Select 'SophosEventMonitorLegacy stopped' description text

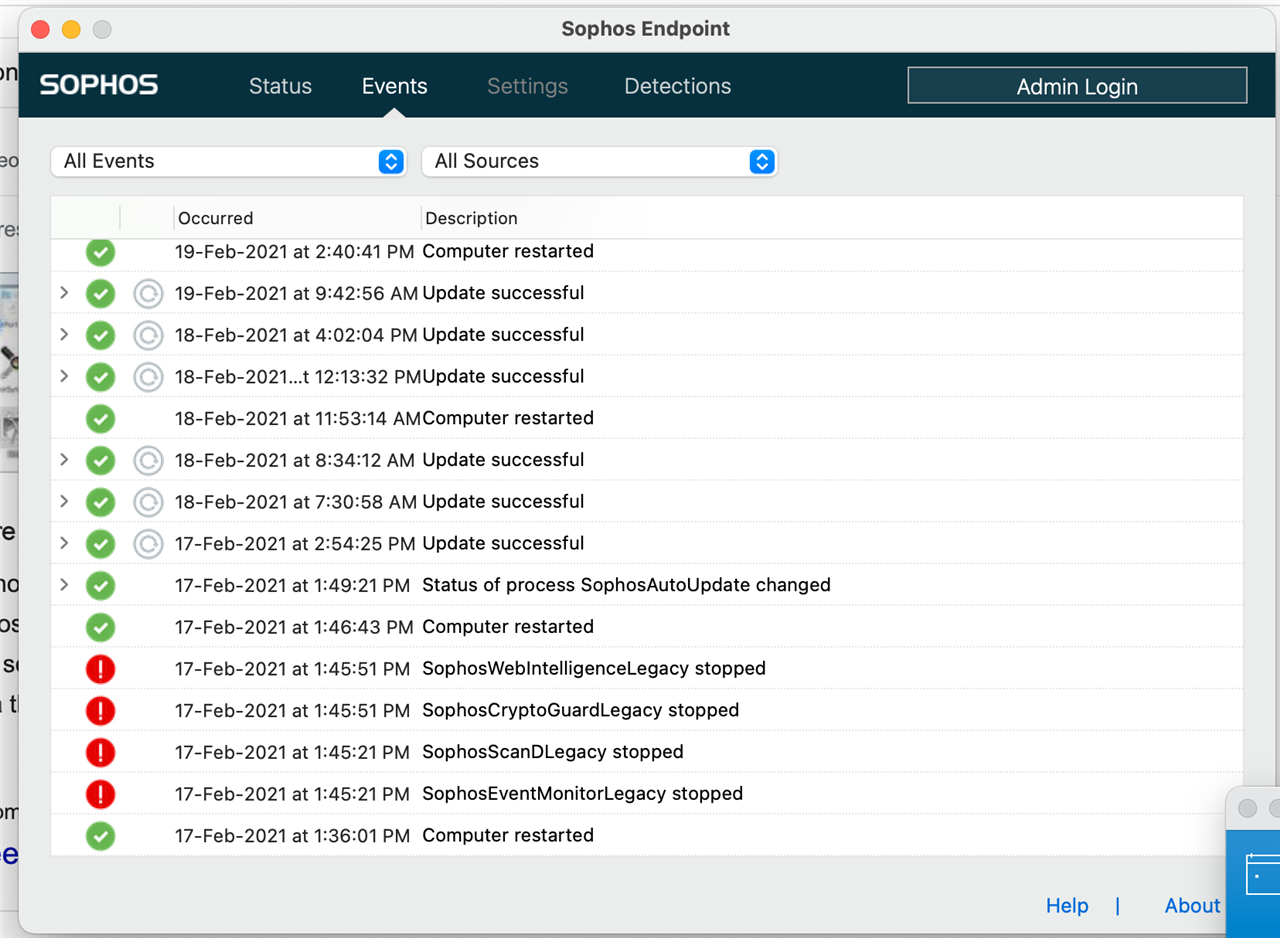click(583, 793)
